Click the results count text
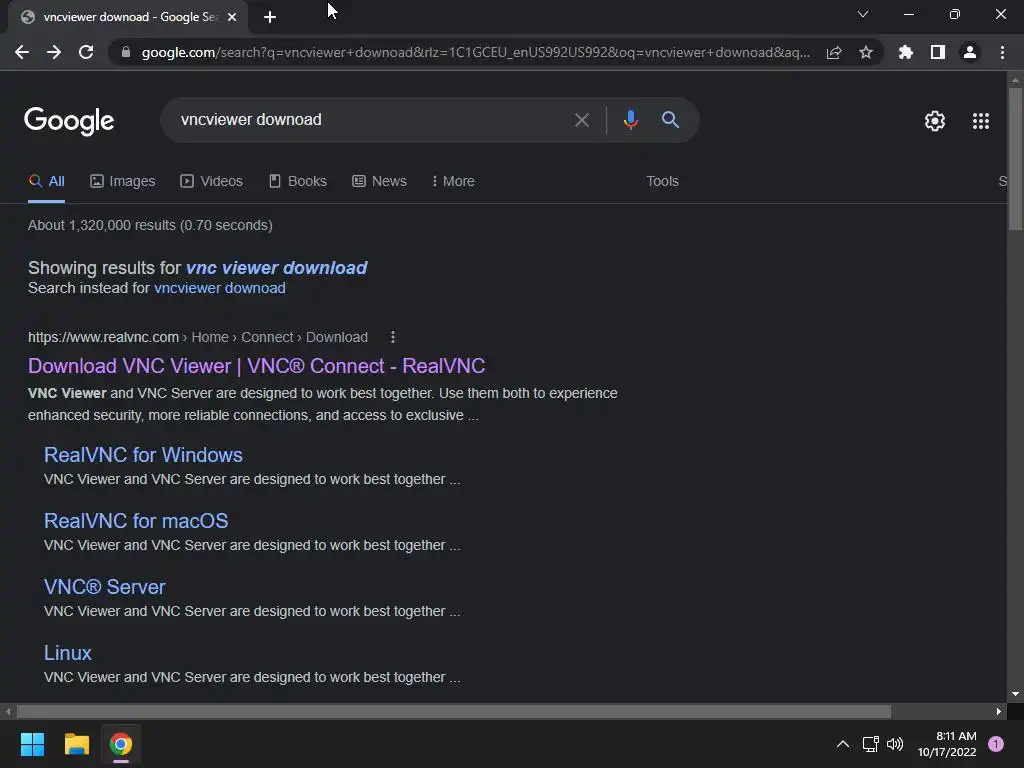The image size is (1024, 768). [x=150, y=225]
